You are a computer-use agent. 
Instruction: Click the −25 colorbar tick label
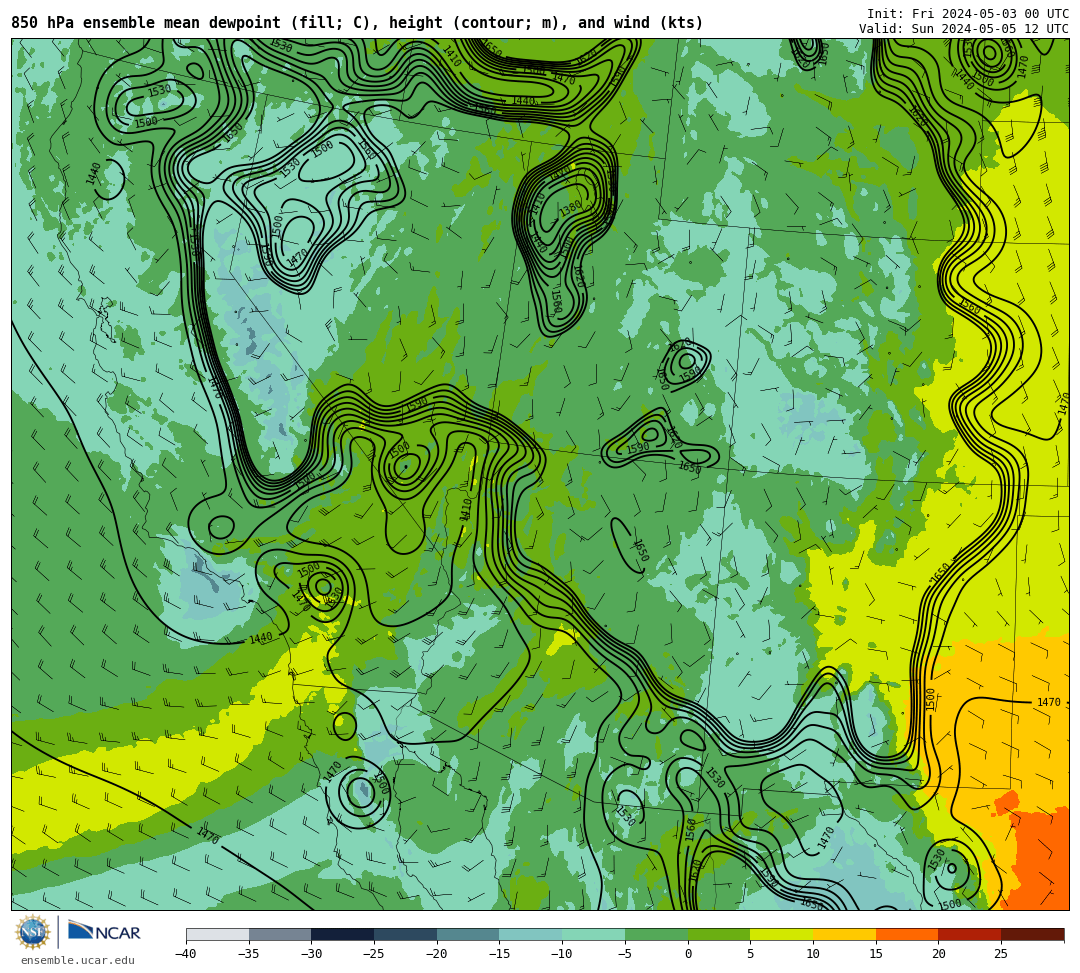click(x=374, y=954)
